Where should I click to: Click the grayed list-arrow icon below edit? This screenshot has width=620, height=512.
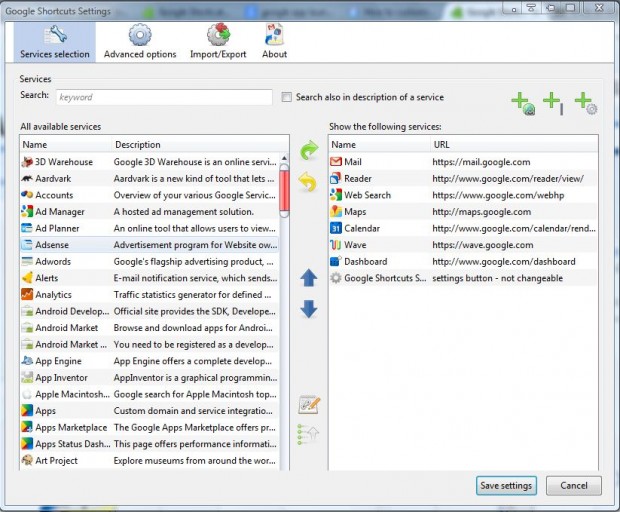(x=308, y=435)
